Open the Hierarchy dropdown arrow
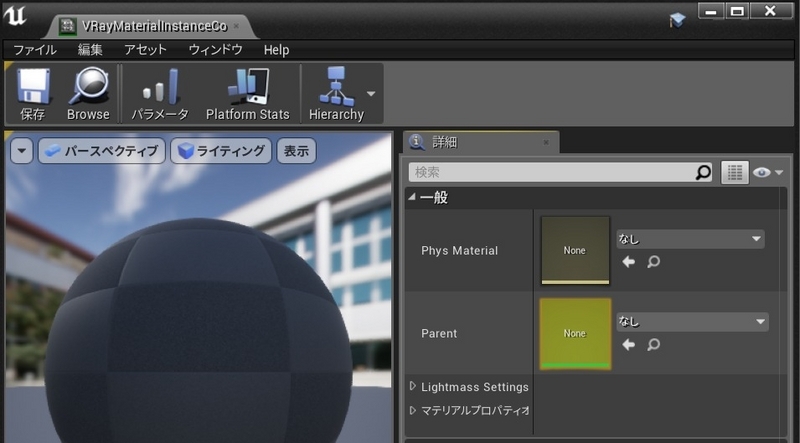 click(371, 94)
